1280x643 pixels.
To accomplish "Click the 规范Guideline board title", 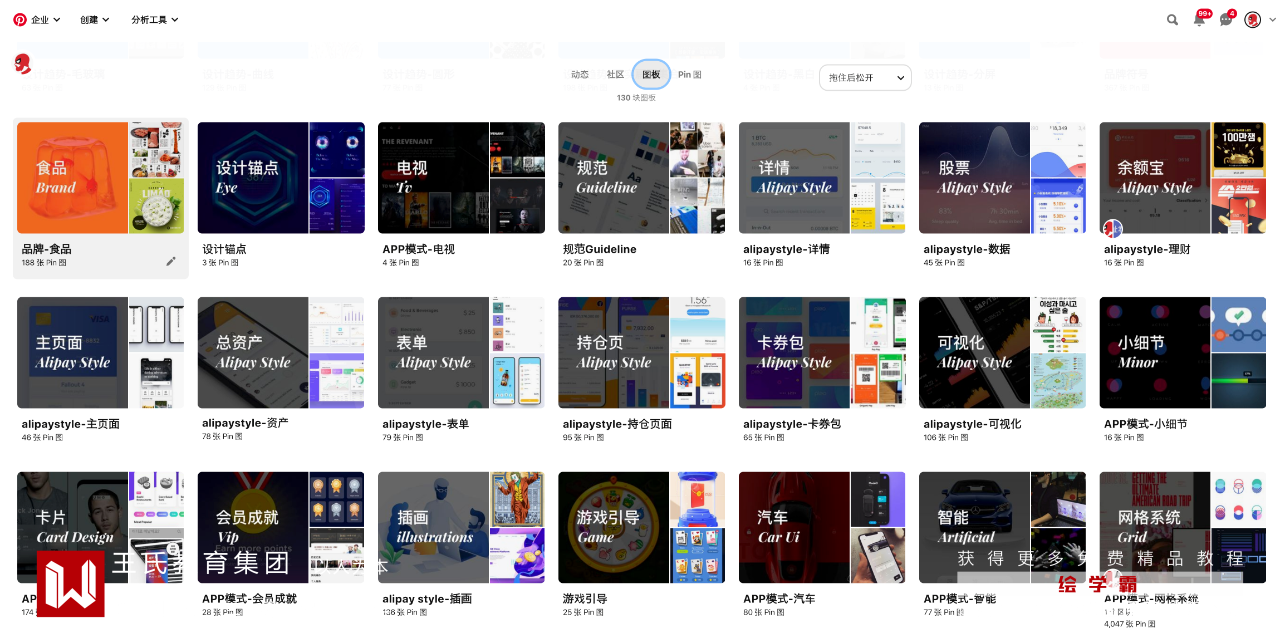I will tap(600, 249).
